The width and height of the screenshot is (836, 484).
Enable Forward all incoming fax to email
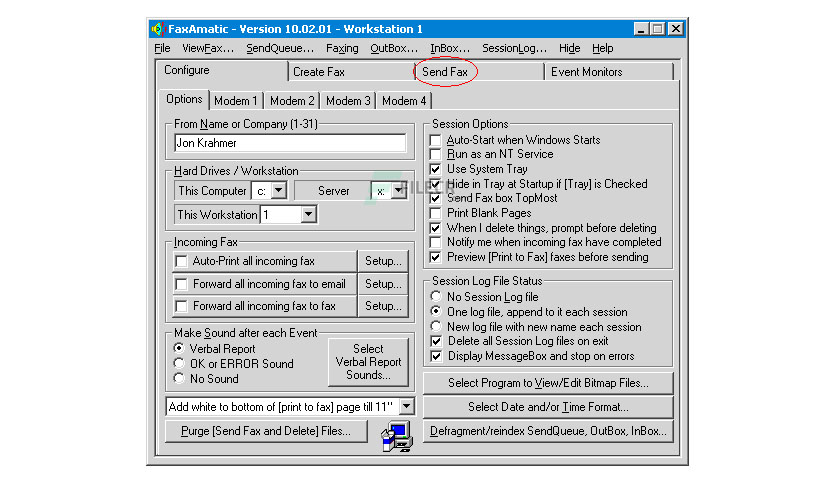click(181, 284)
